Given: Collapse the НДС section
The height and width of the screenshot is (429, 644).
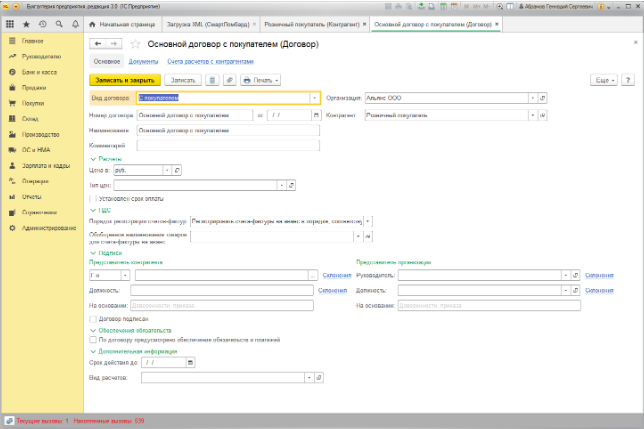Looking at the screenshot, I should point(101,211).
